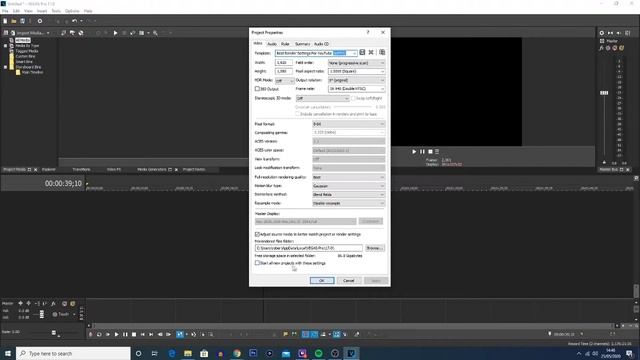Click the Save icon in main toolbar
This screenshot has height=360, width=640.
click(22, 21)
